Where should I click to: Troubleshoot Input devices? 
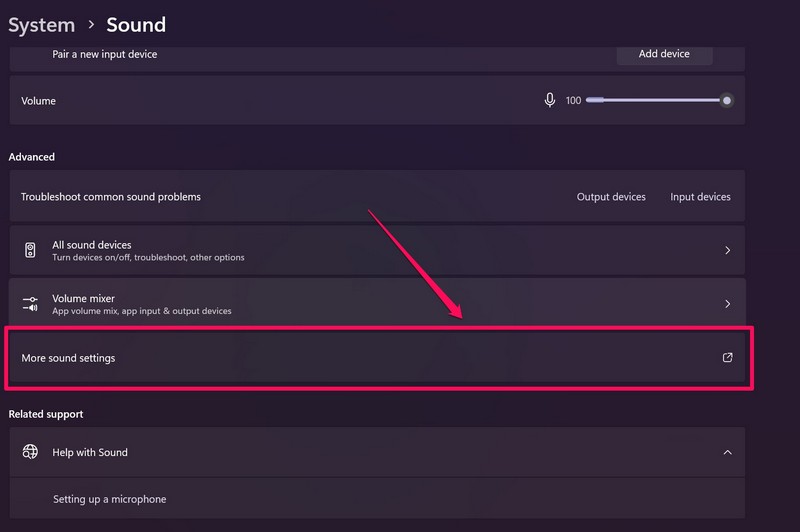[700, 197]
